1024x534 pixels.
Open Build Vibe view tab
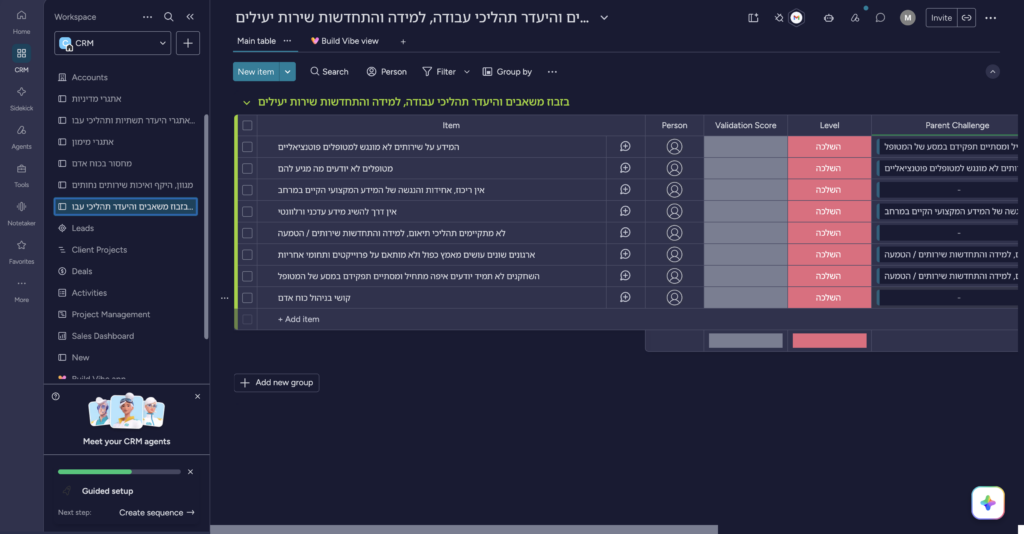[345, 40]
